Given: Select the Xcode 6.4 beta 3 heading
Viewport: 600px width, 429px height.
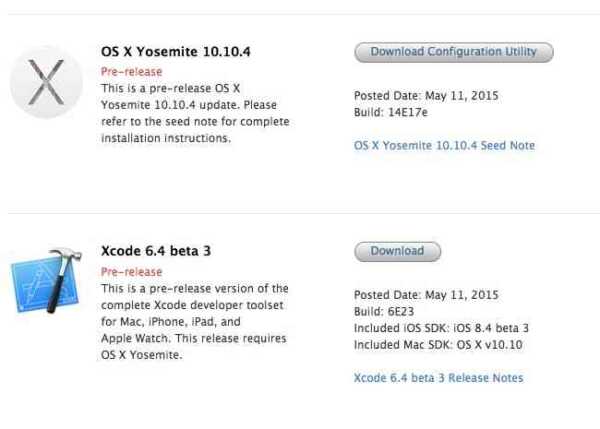Looking at the screenshot, I should pyautogui.click(x=156, y=251).
